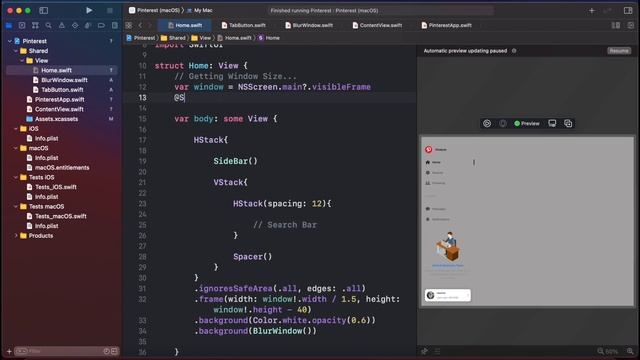Select the Shared breadcrumb in jump bar
This screenshot has width=640, height=360.
point(173,38)
